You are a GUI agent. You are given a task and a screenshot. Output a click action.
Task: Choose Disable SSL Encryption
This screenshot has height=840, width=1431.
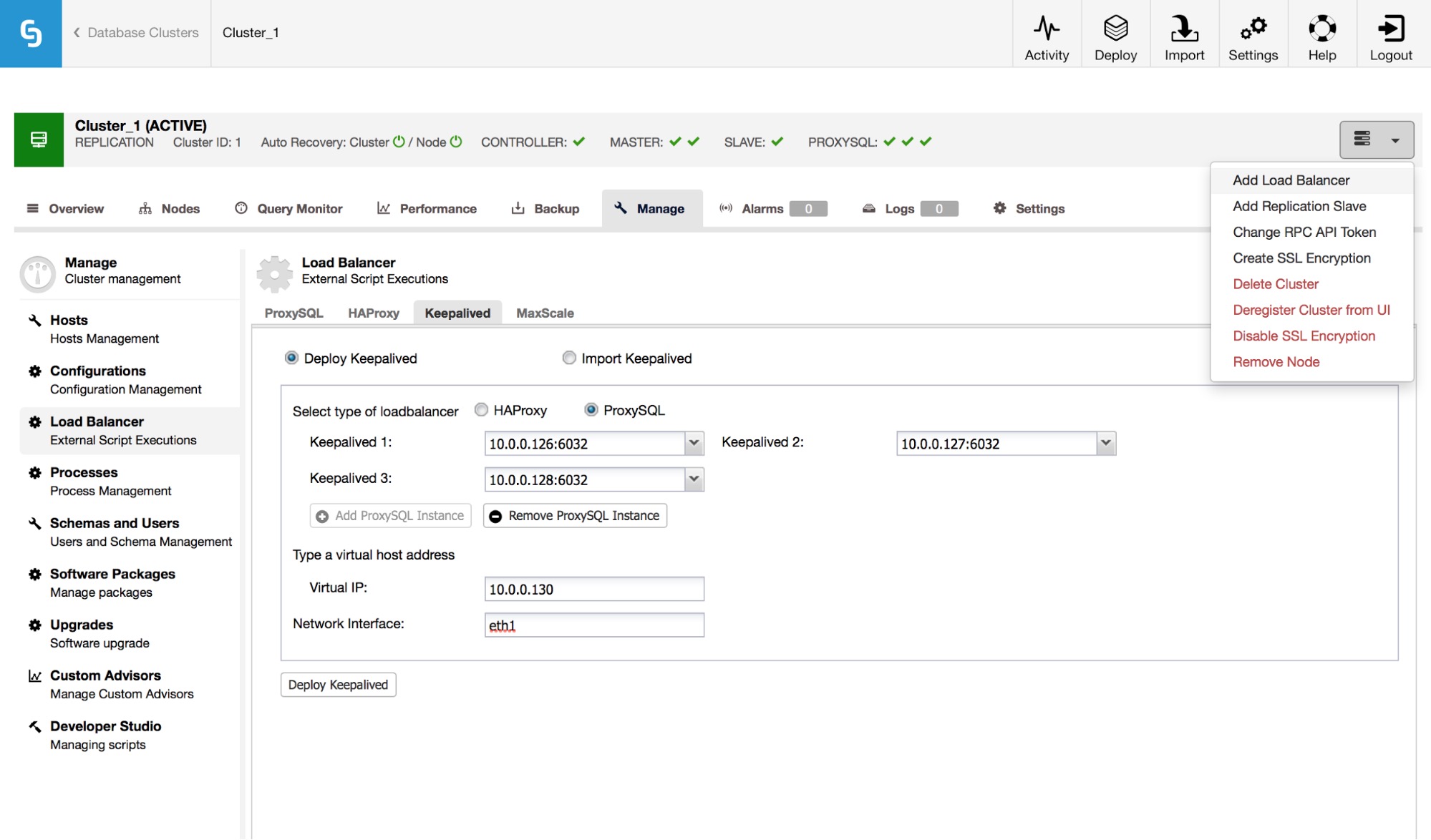click(x=1311, y=336)
